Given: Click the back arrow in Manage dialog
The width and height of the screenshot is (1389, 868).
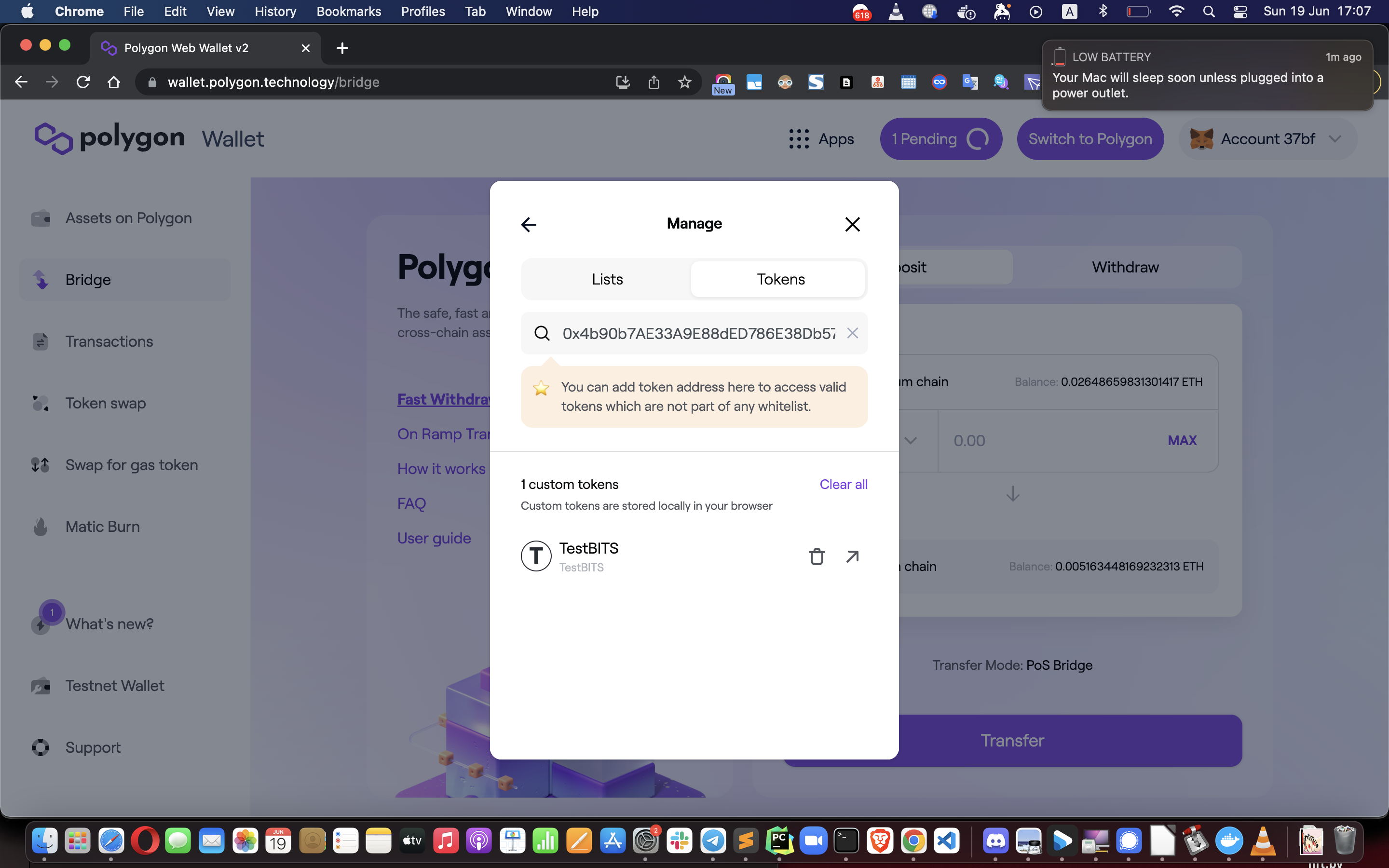Looking at the screenshot, I should tap(528, 224).
